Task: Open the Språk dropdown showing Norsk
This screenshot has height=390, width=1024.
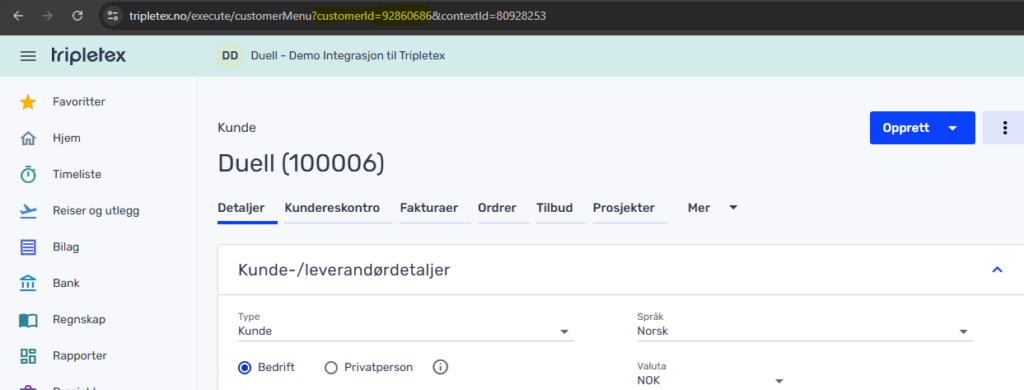Action: point(805,331)
